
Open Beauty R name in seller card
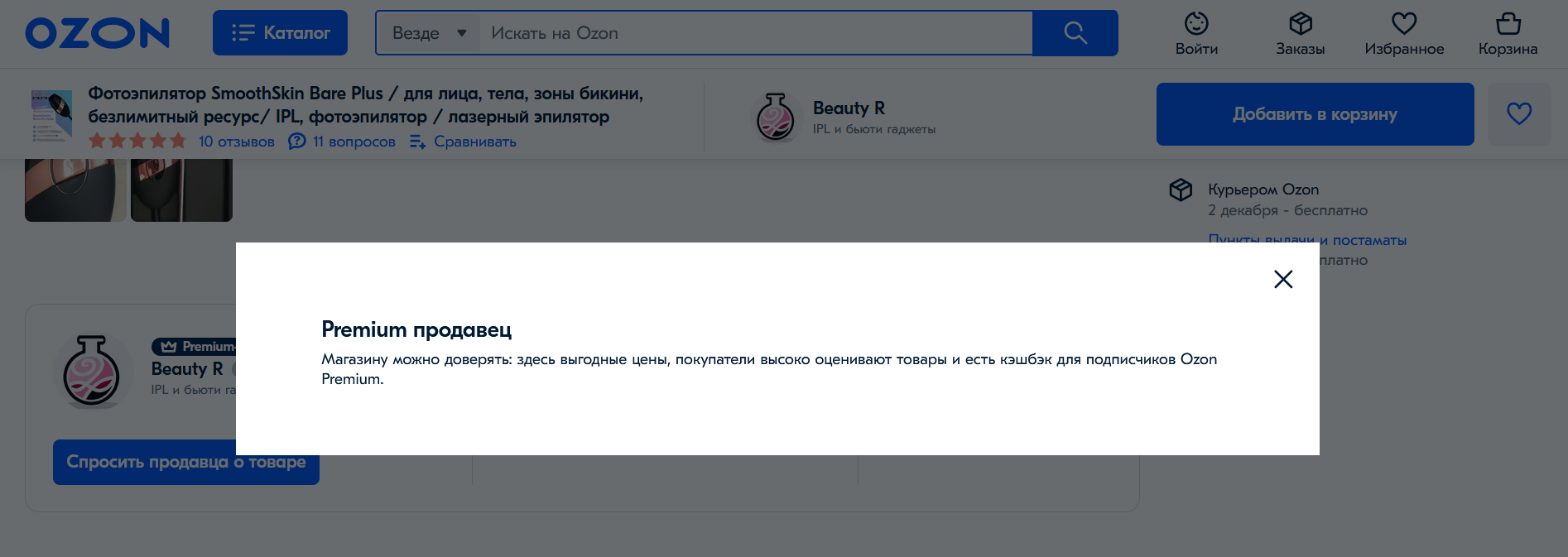tap(187, 369)
